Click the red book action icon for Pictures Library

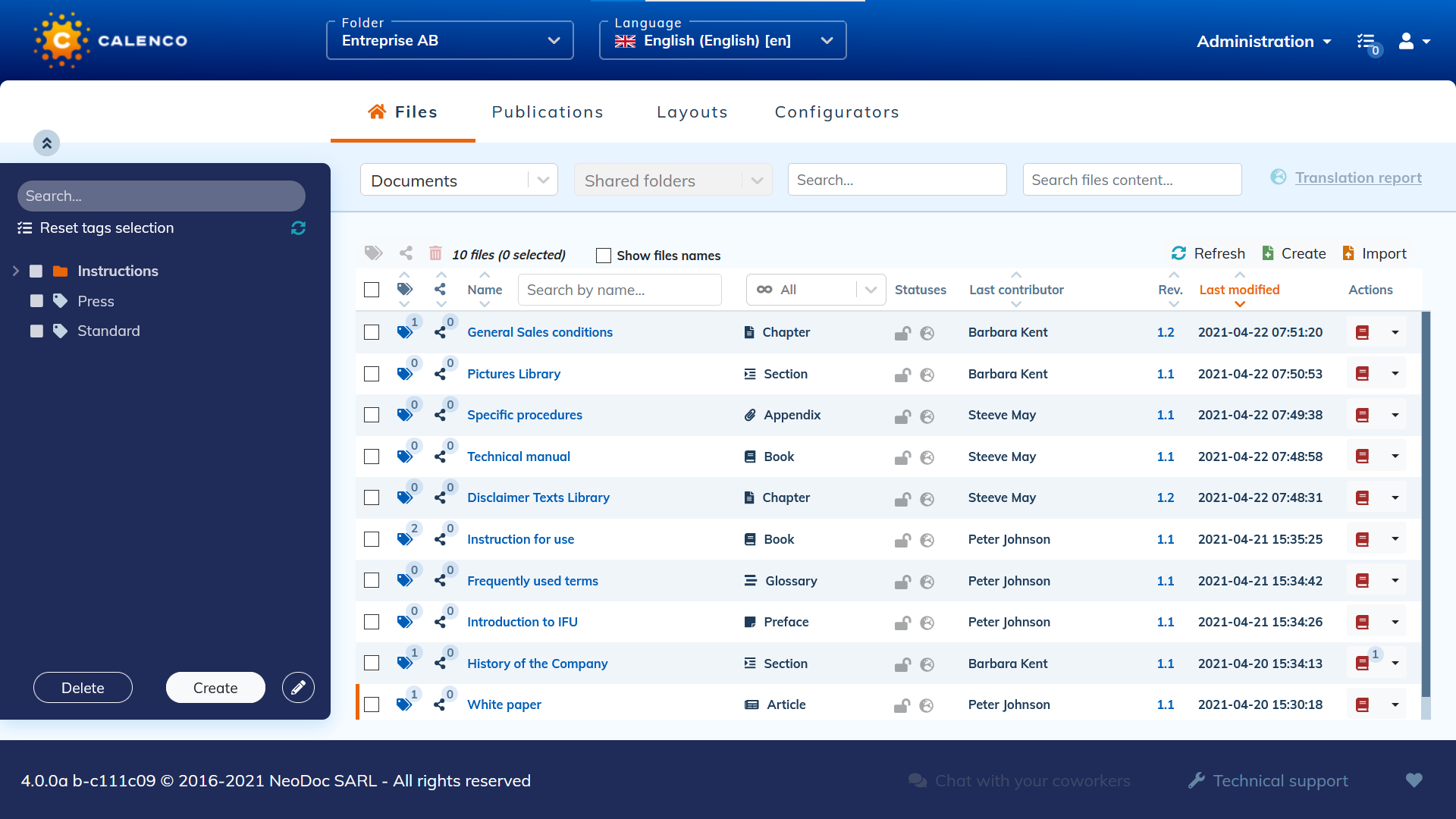[1362, 374]
